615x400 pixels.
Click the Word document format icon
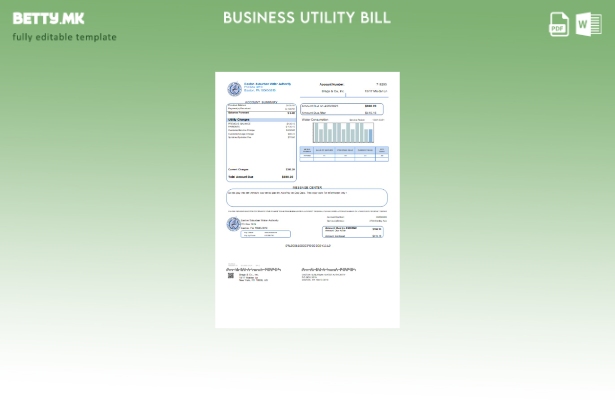point(588,24)
